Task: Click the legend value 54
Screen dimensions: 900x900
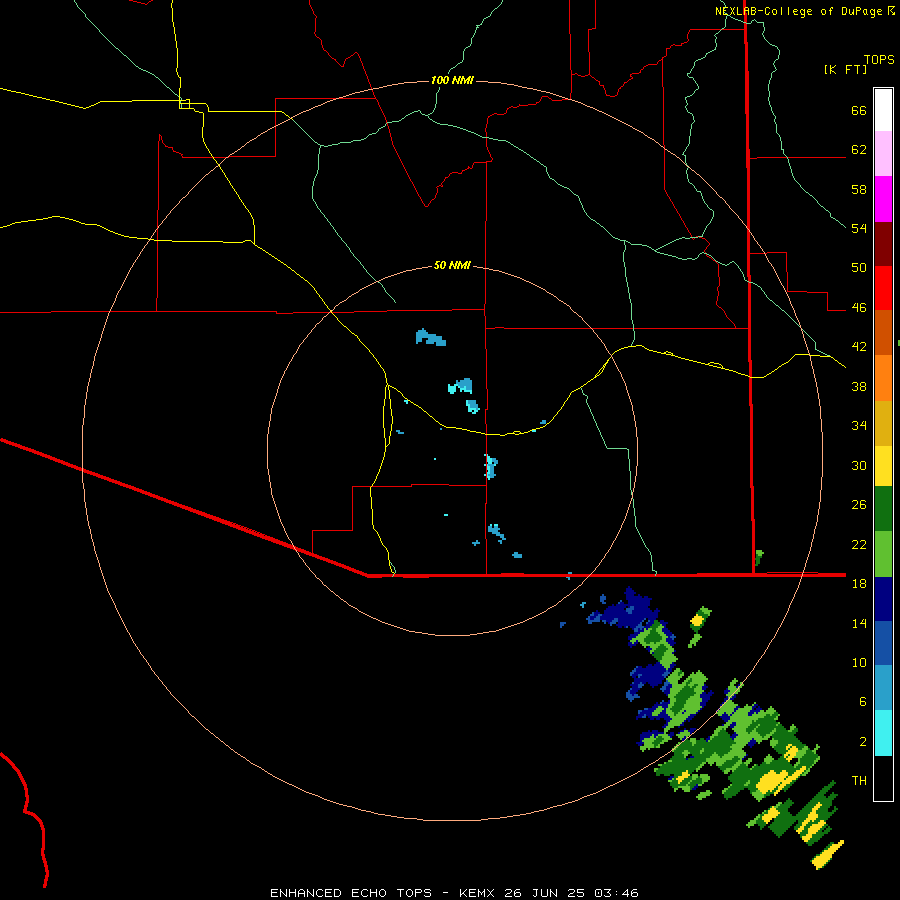Action: point(859,228)
